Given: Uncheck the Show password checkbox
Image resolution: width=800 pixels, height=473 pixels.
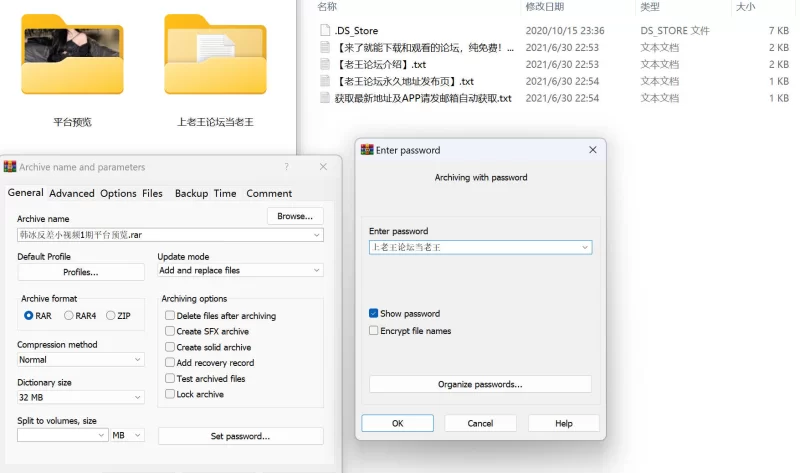Looking at the screenshot, I should click(373, 313).
